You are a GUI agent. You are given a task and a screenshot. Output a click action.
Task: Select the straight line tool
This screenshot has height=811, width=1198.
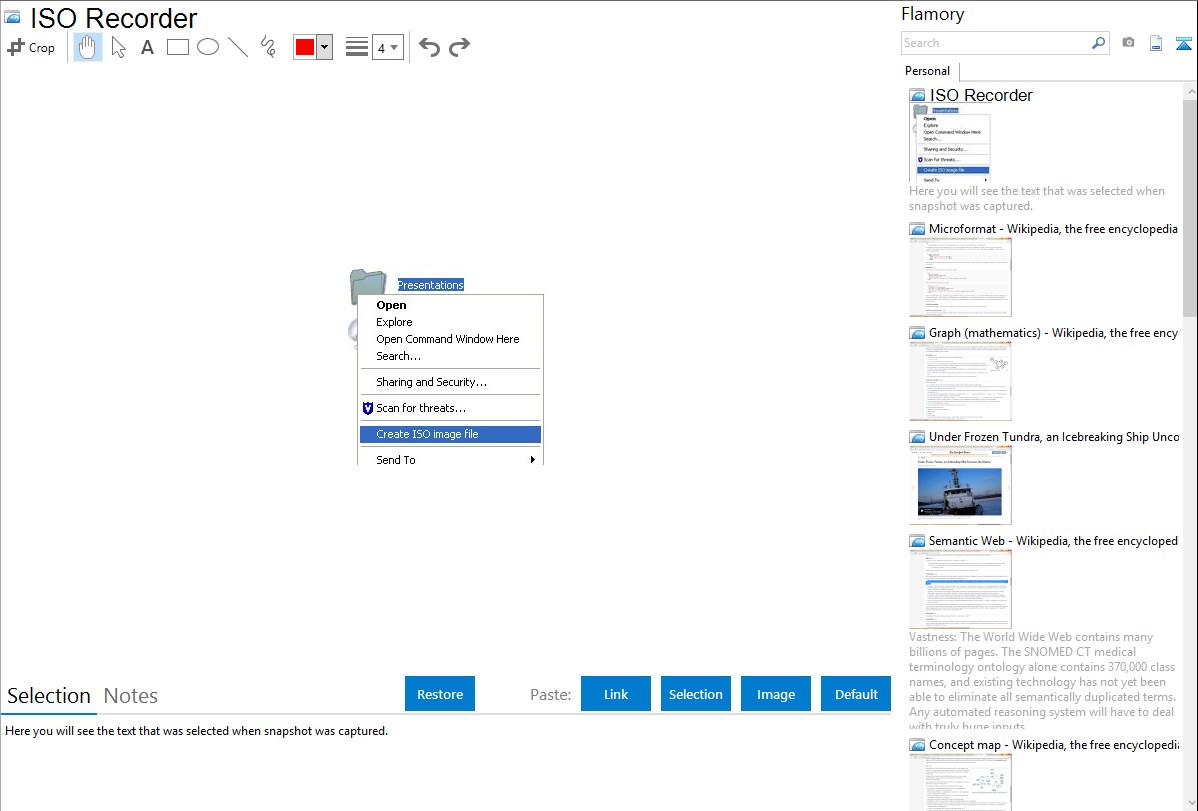pyautogui.click(x=238, y=47)
